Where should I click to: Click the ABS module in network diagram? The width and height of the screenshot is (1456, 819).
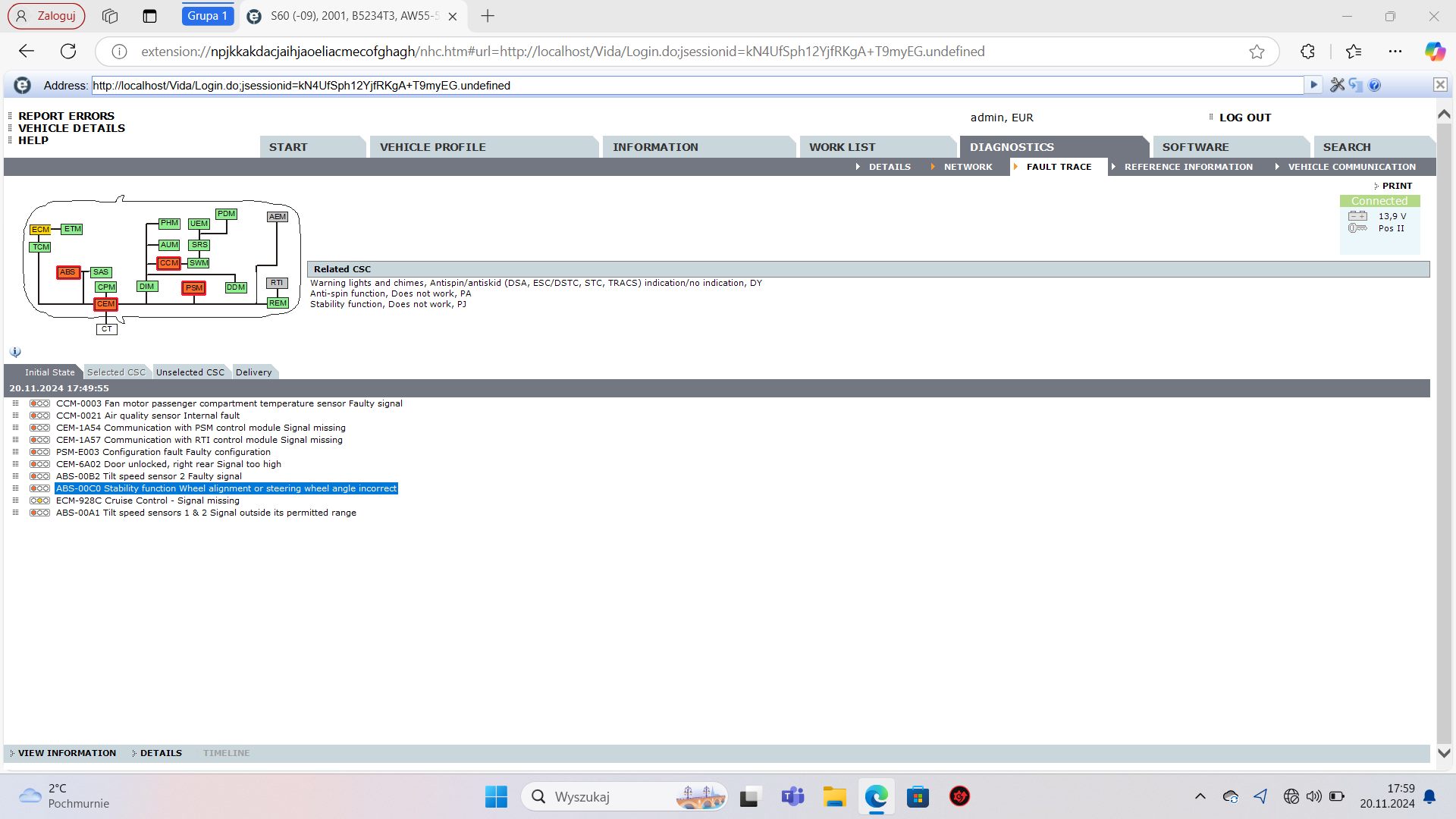click(x=67, y=272)
